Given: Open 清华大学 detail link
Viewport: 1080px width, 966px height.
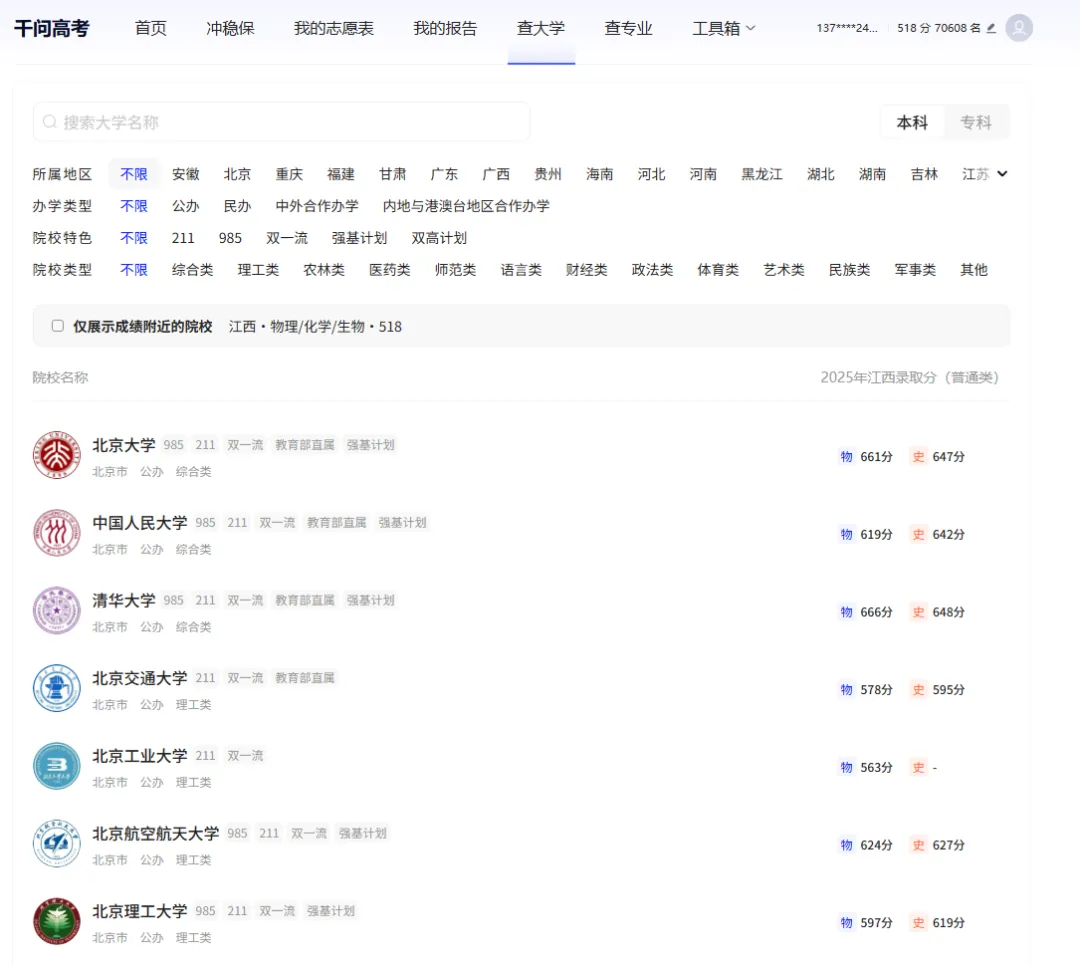Looking at the screenshot, I should point(124,600).
